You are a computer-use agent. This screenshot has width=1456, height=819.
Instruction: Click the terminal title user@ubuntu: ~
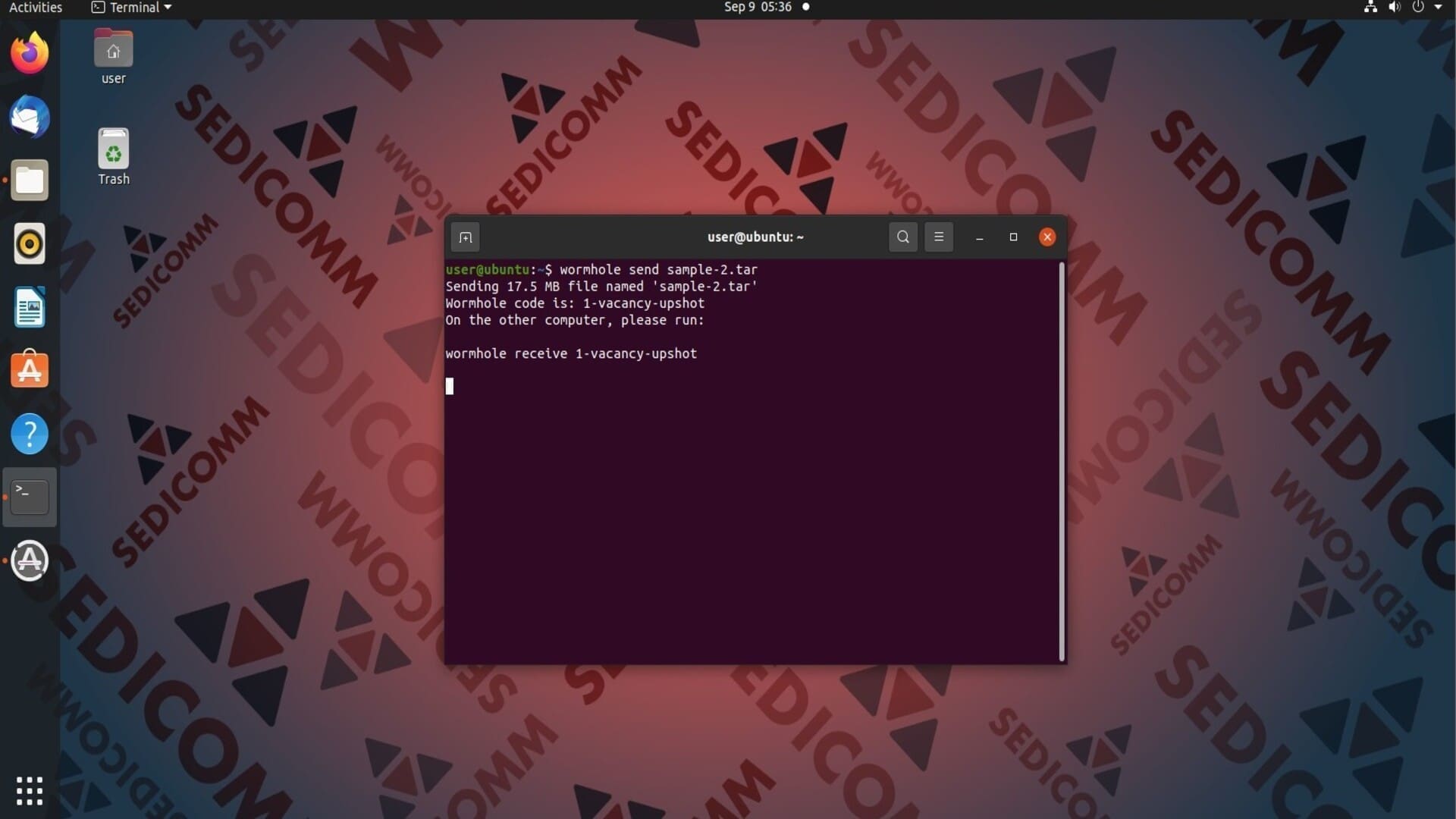point(755,237)
